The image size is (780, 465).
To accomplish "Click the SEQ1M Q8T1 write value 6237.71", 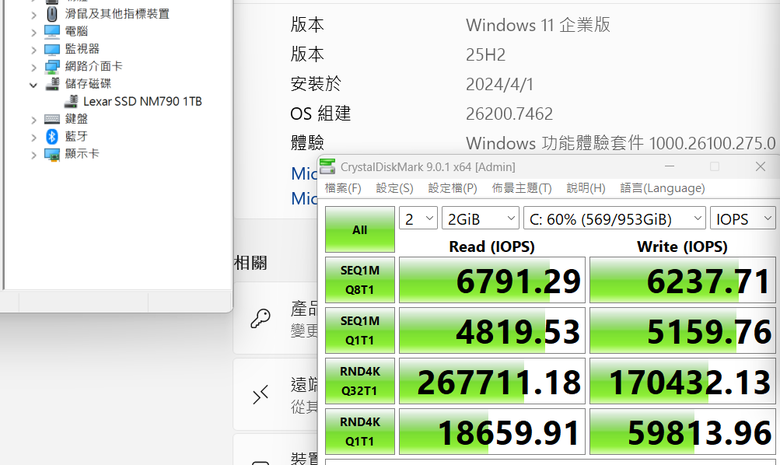I will tap(682, 280).
